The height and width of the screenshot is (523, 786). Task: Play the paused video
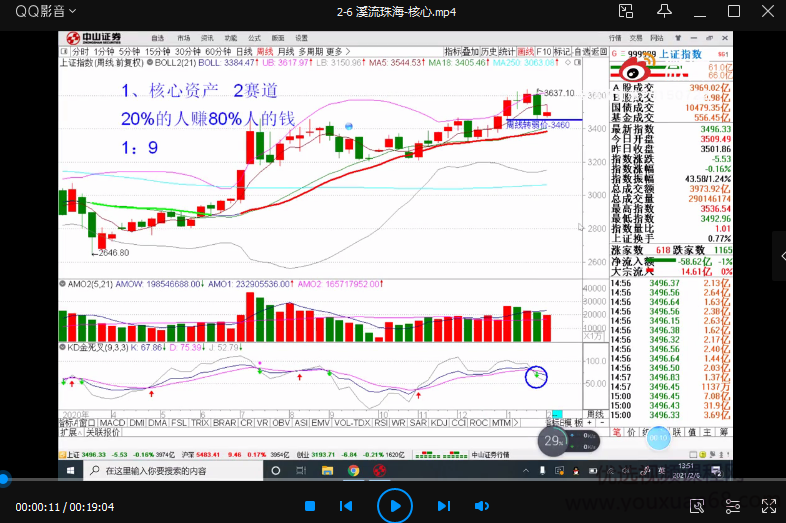click(394, 506)
